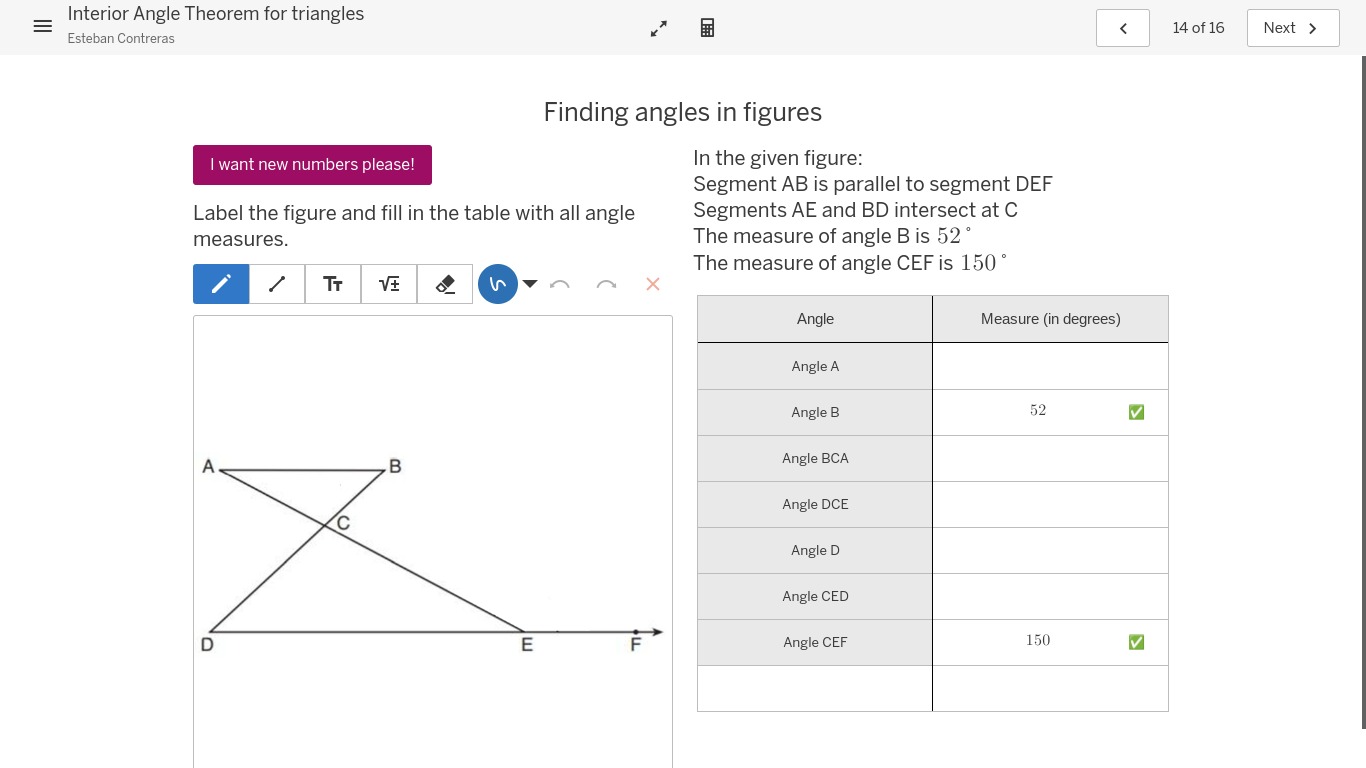Toggle fullscreen expand arrows icon
The image size is (1366, 768).
click(658, 28)
